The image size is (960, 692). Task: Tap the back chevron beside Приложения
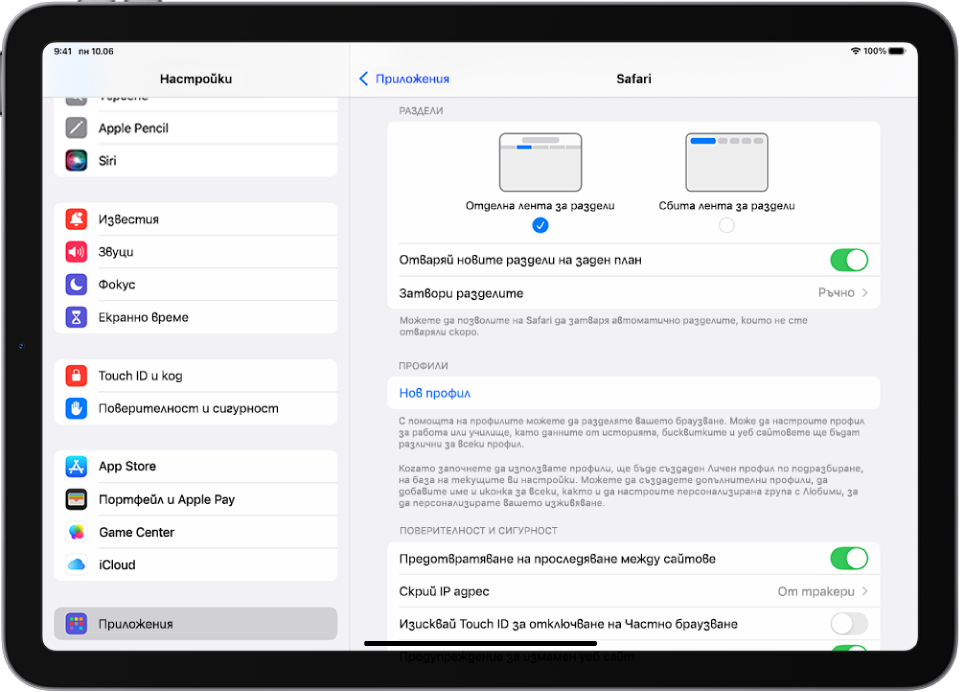[364, 78]
